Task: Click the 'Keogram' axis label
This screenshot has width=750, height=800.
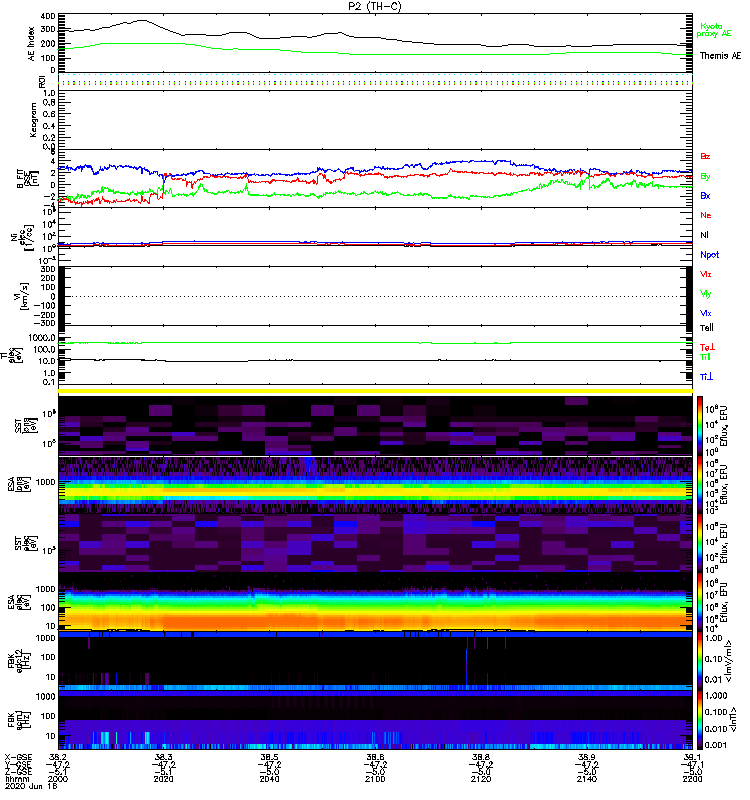Action: [33, 119]
